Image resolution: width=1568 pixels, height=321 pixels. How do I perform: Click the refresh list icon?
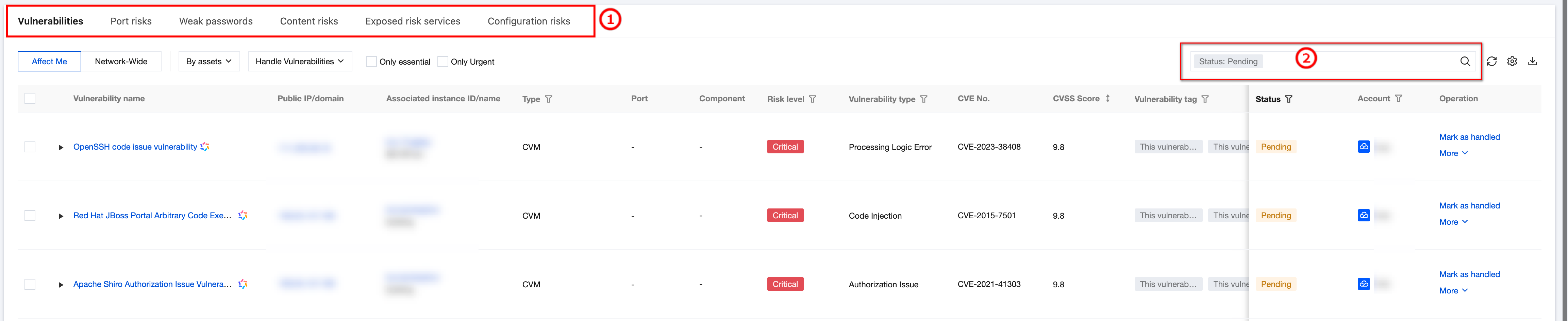click(x=1491, y=62)
